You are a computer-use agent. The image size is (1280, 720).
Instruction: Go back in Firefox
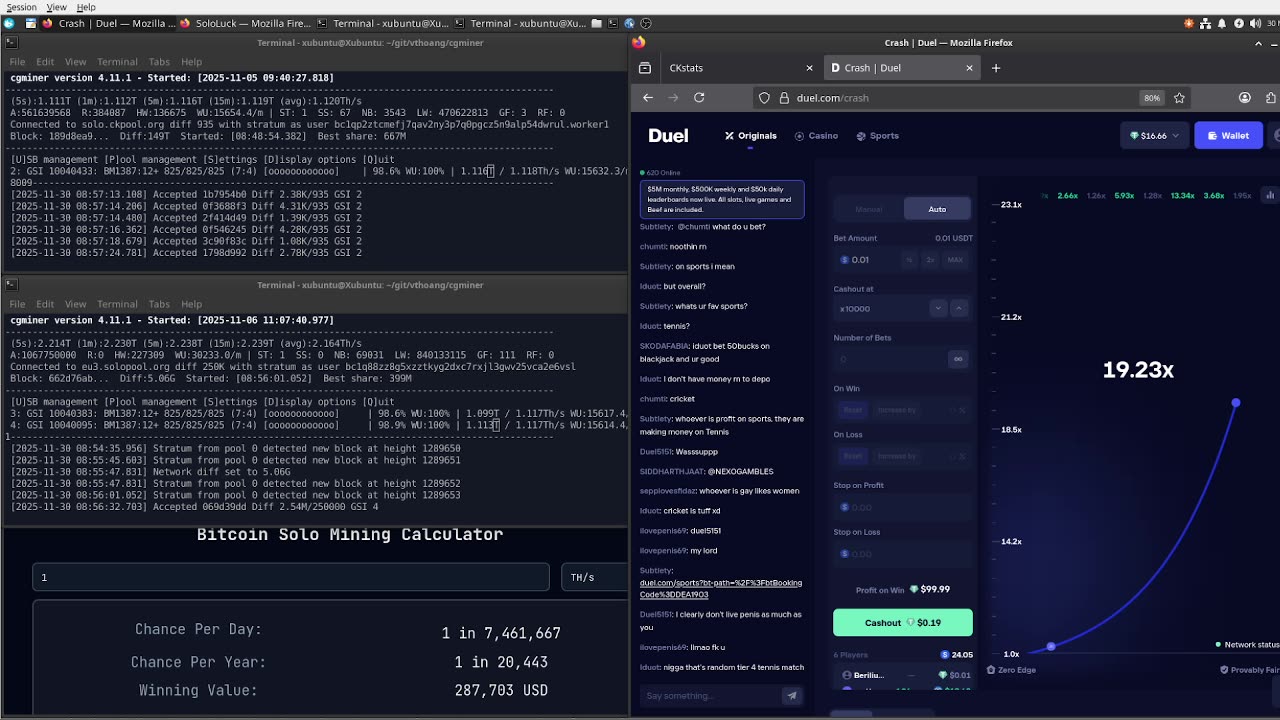pyautogui.click(x=648, y=98)
